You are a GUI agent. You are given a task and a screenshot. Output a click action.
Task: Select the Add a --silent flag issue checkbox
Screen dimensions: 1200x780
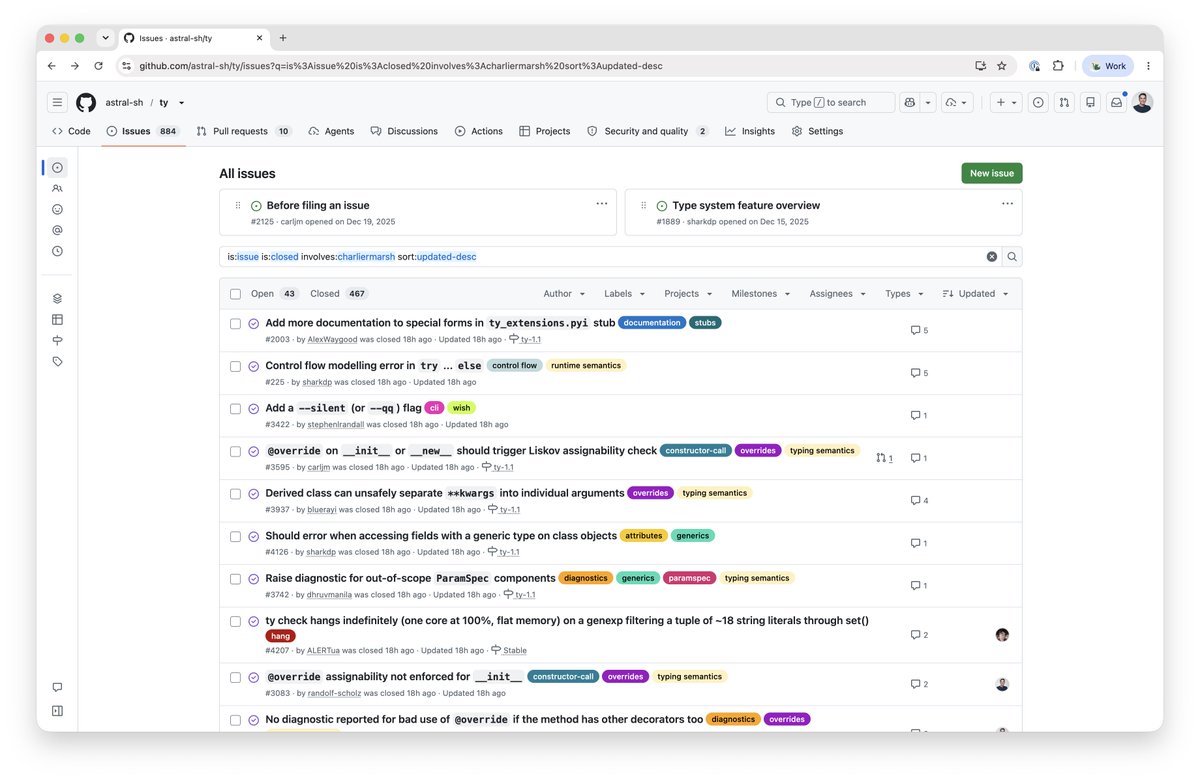(235, 409)
